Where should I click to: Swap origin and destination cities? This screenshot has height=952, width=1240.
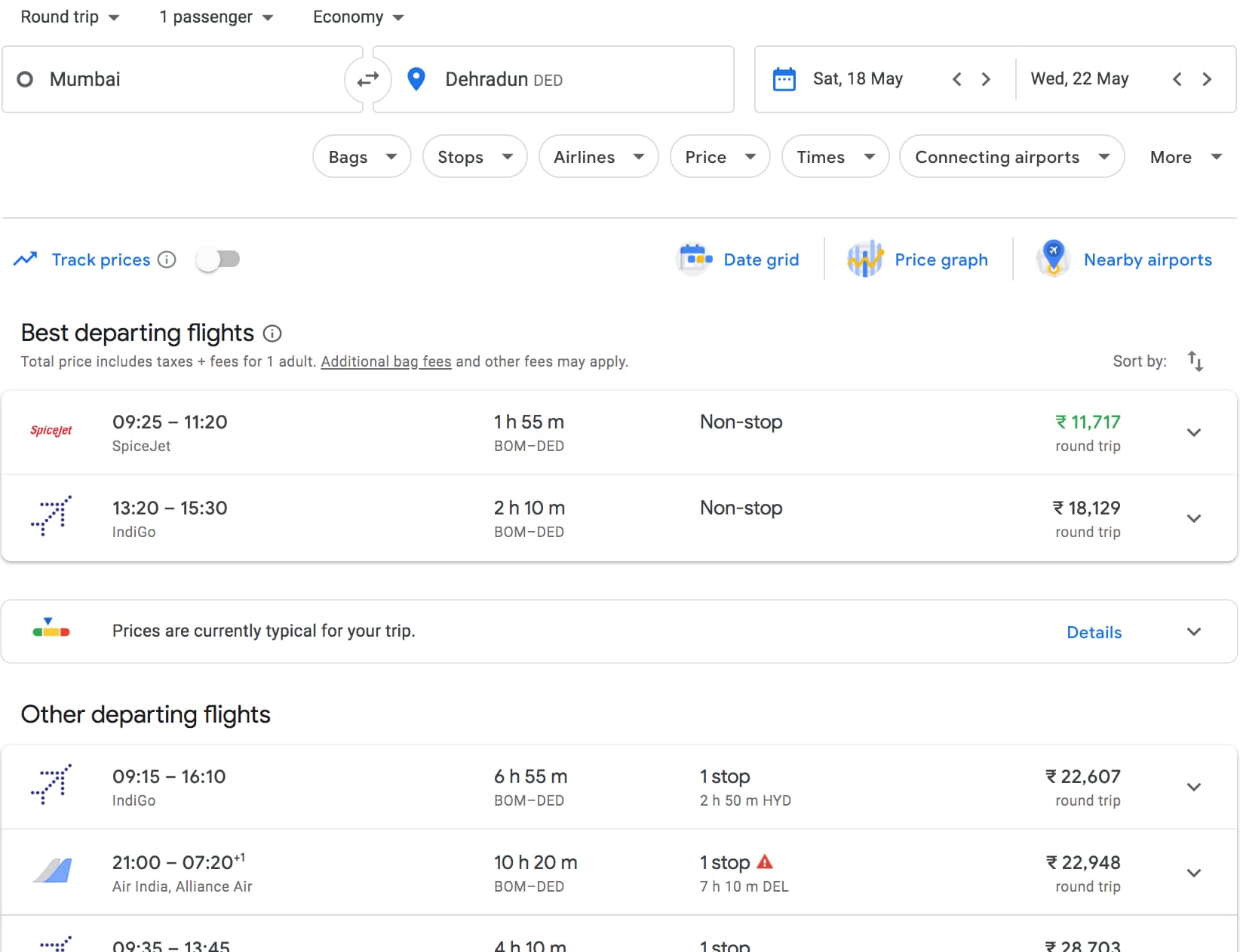point(368,79)
